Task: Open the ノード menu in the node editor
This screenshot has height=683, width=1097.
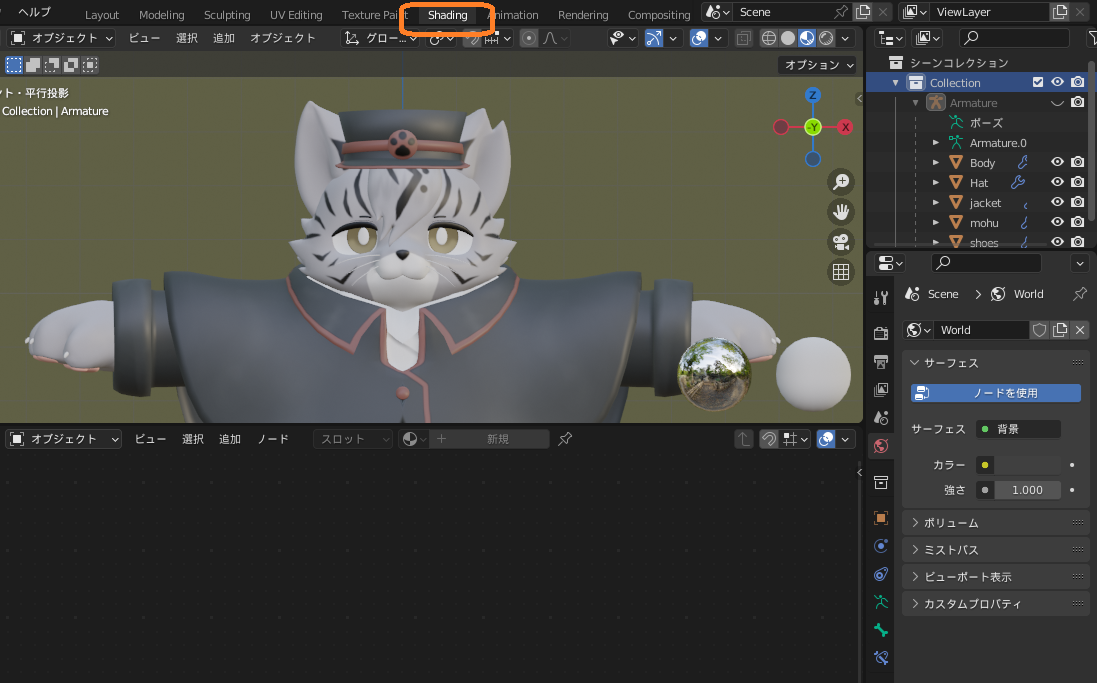Action: (273, 439)
